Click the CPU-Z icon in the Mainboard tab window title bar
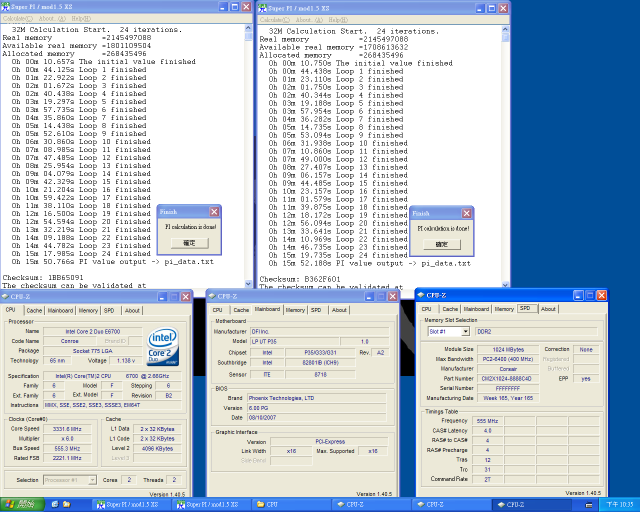Screen dimensions: 640x512 point(212,296)
